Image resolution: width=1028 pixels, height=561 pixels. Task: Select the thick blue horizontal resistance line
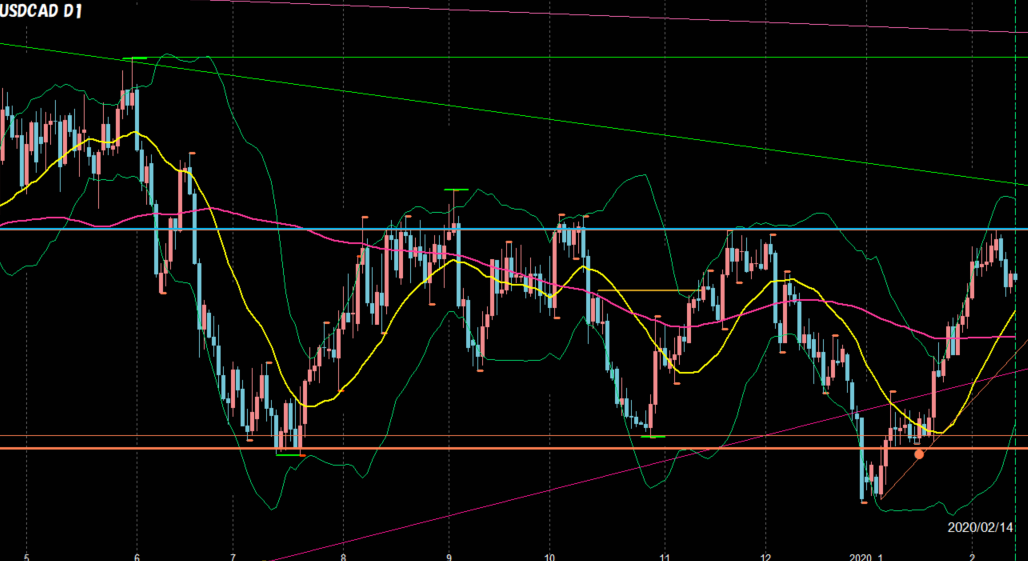point(514,229)
